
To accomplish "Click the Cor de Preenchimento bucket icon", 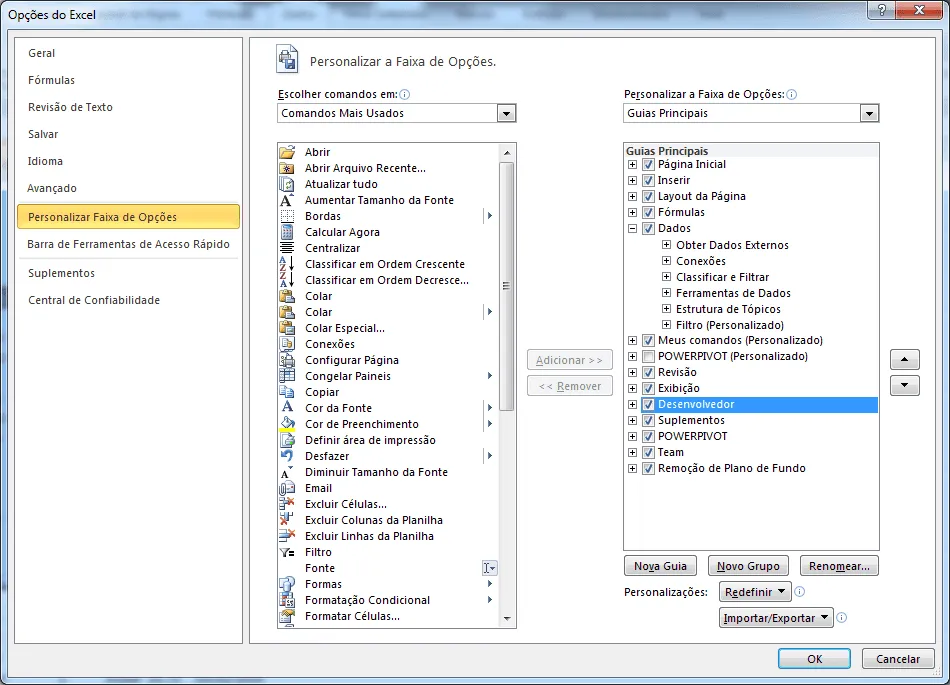I will pos(287,424).
